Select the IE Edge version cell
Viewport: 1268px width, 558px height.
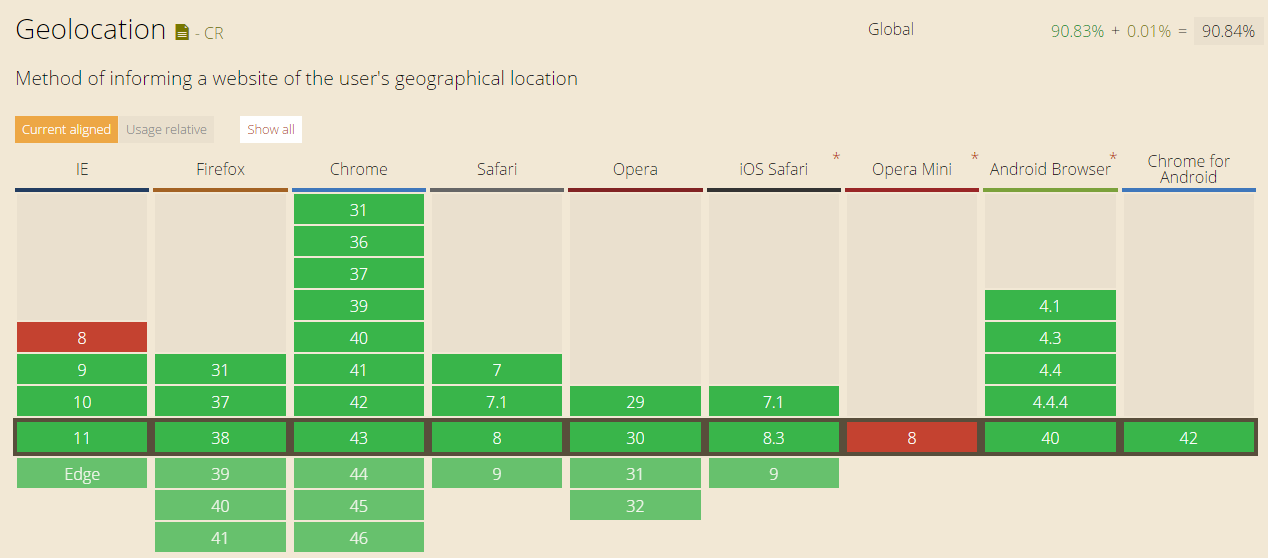tap(82, 474)
